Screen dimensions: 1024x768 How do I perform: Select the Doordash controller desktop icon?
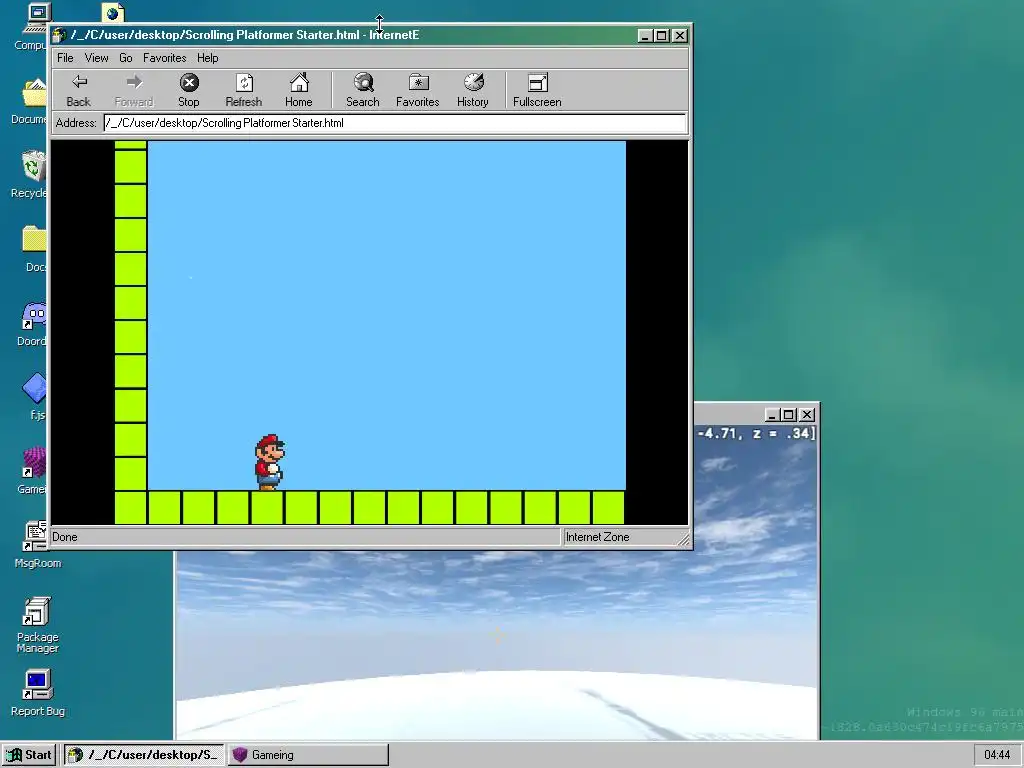tap(33, 324)
